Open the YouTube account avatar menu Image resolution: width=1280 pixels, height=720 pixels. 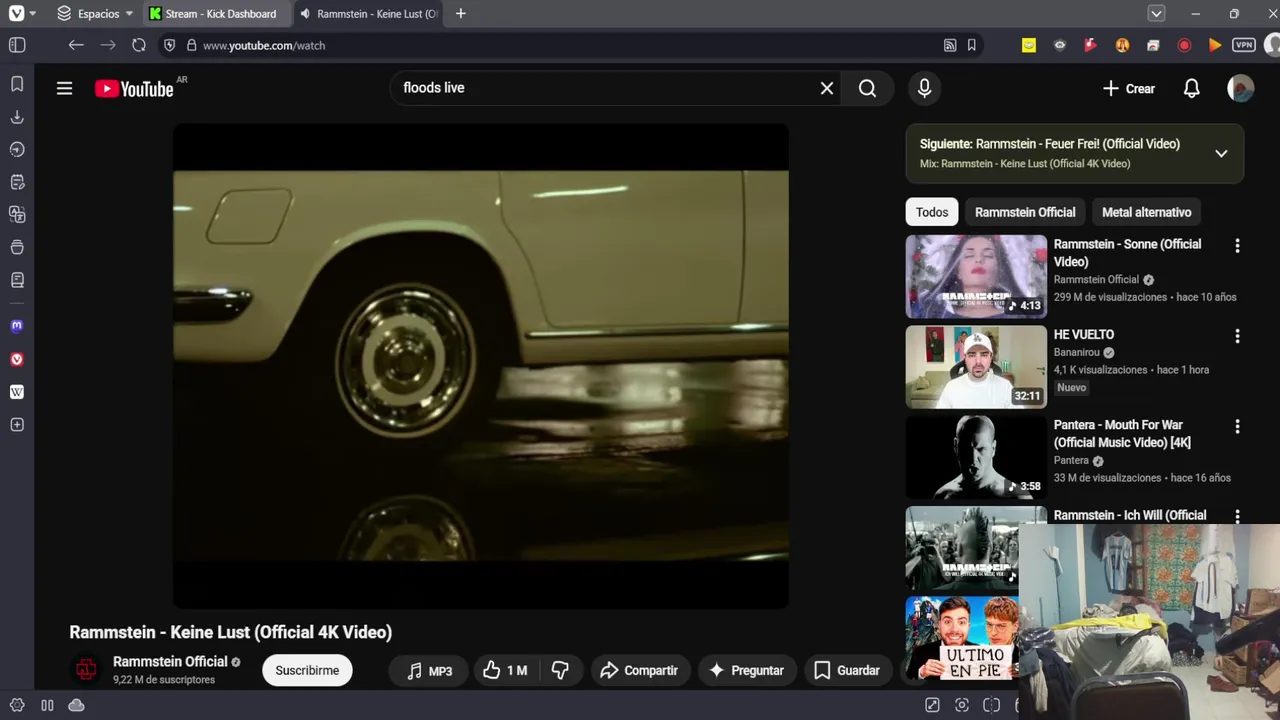pos(1241,88)
